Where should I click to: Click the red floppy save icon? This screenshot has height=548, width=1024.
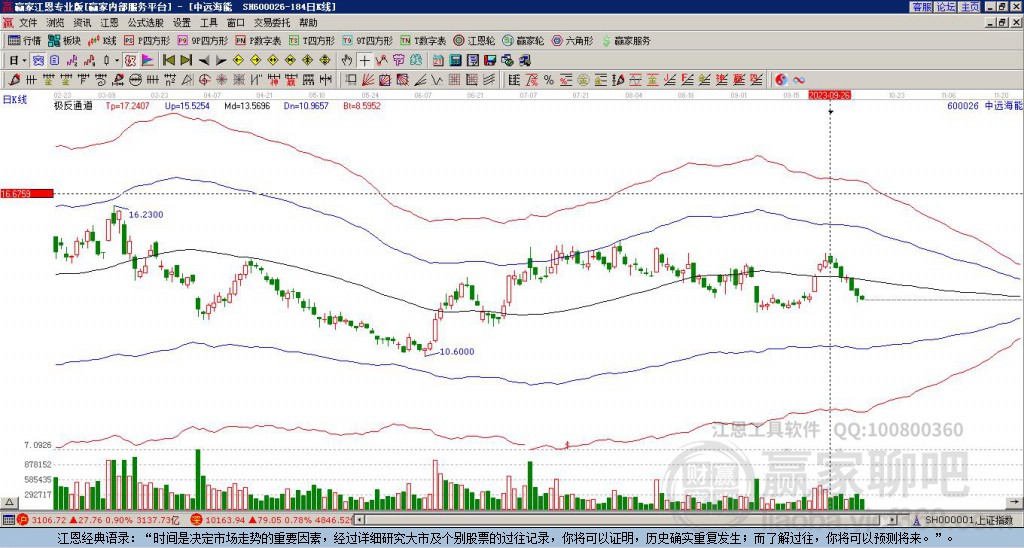click(490, 61)
